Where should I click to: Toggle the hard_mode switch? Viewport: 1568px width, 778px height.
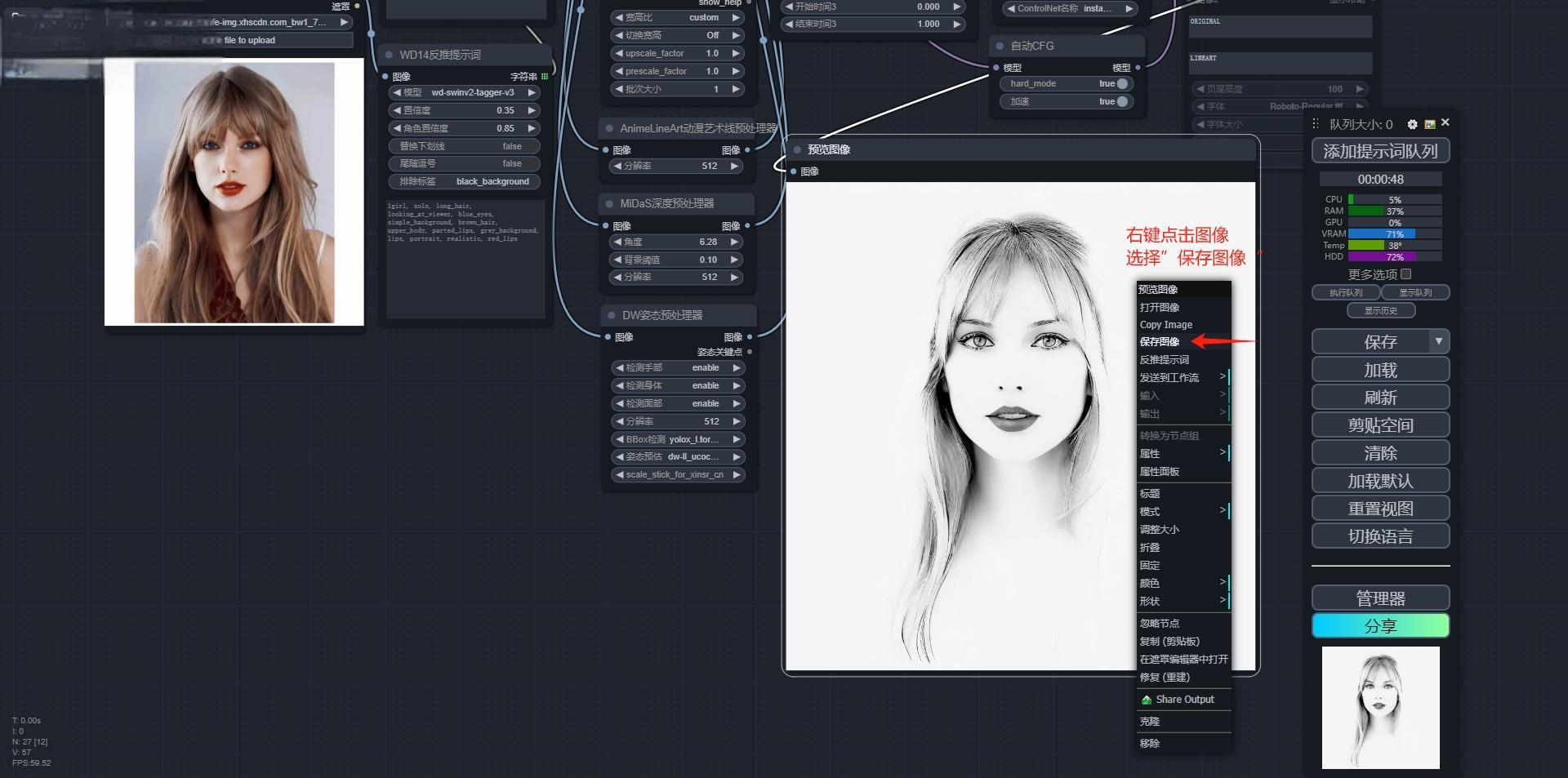pyautogui.click(x=1121, y=83)
